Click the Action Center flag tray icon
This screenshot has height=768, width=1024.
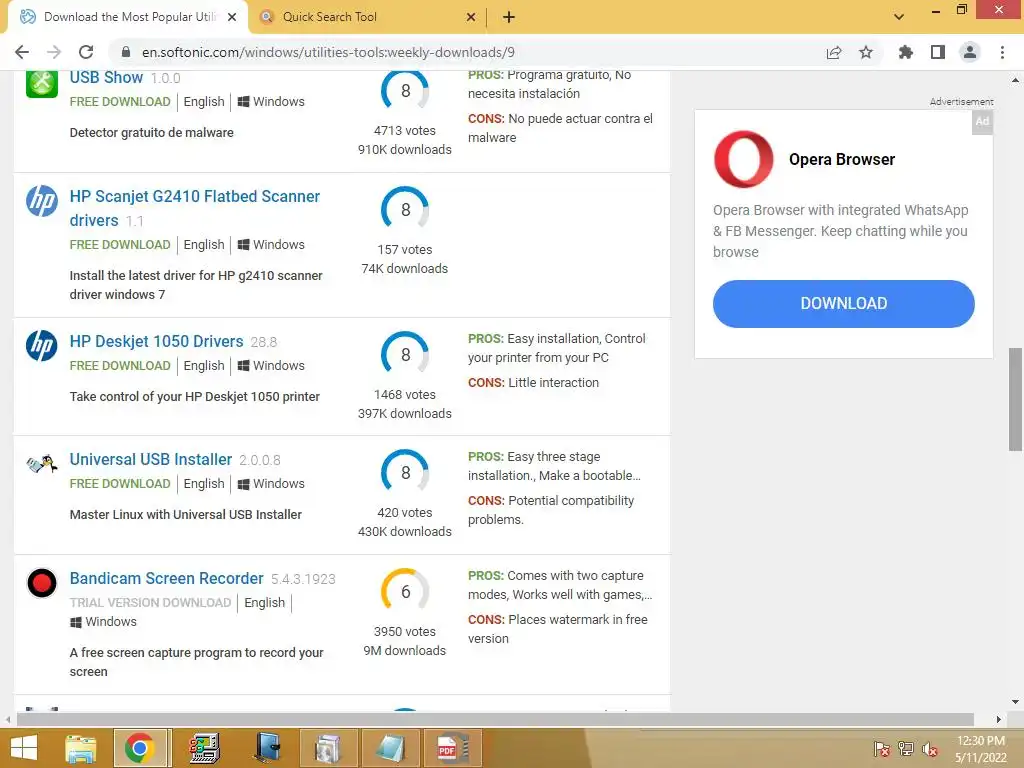click(882, 749)
